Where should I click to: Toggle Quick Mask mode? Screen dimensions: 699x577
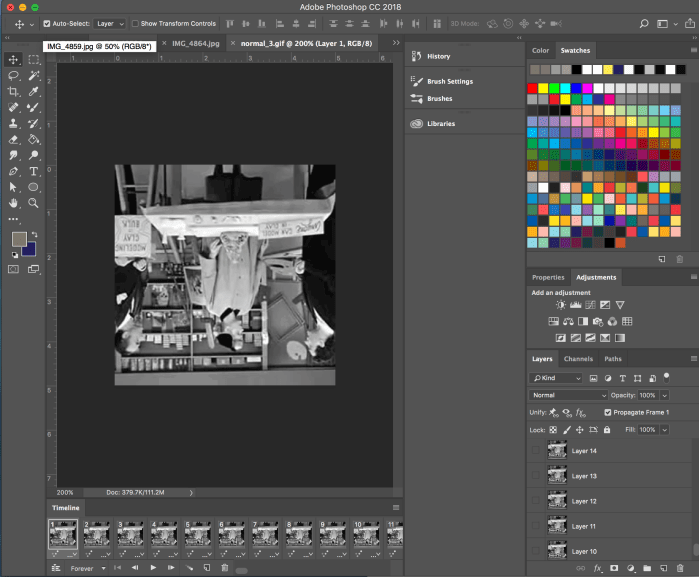pos(13,269)
